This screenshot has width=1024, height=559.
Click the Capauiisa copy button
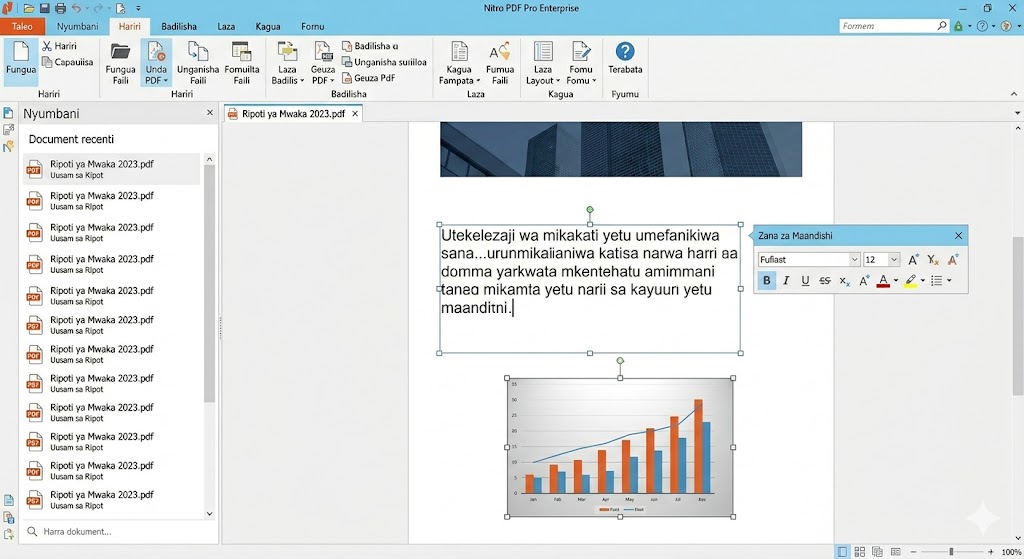point(68,62)
